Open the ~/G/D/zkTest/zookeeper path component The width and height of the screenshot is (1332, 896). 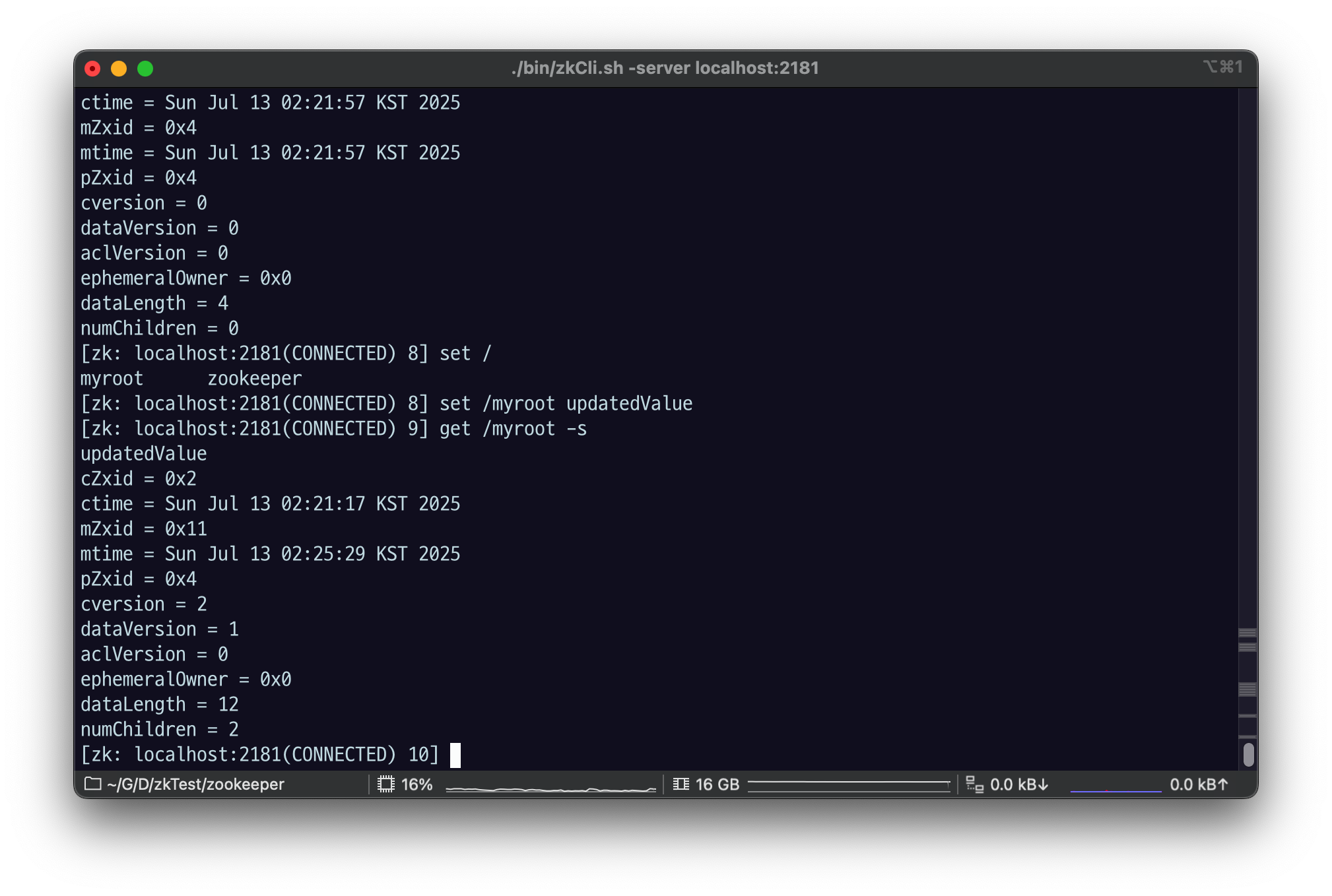pyautogui.click(x=195, y=784)
